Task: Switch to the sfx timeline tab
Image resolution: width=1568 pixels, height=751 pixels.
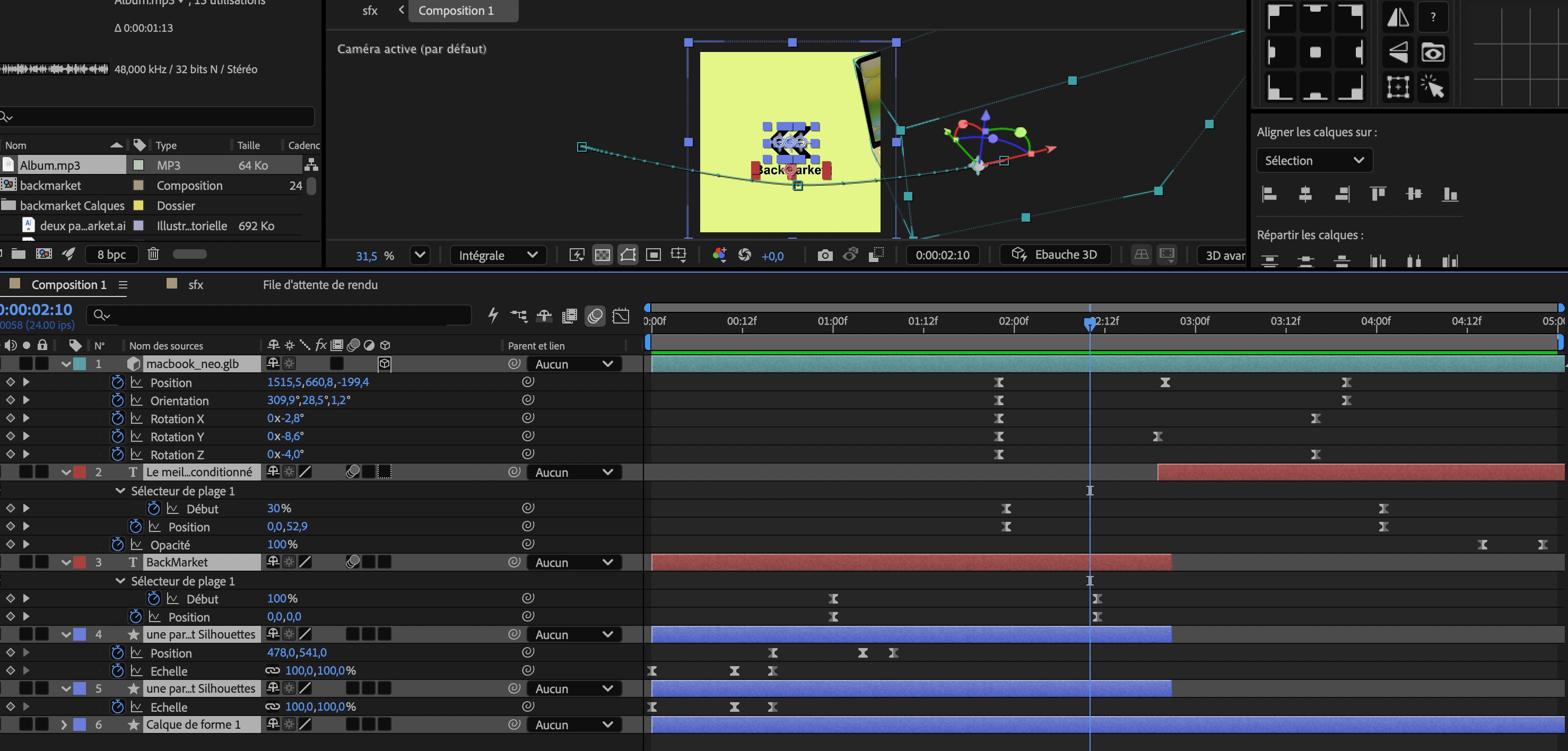Action: click(195, 285)
